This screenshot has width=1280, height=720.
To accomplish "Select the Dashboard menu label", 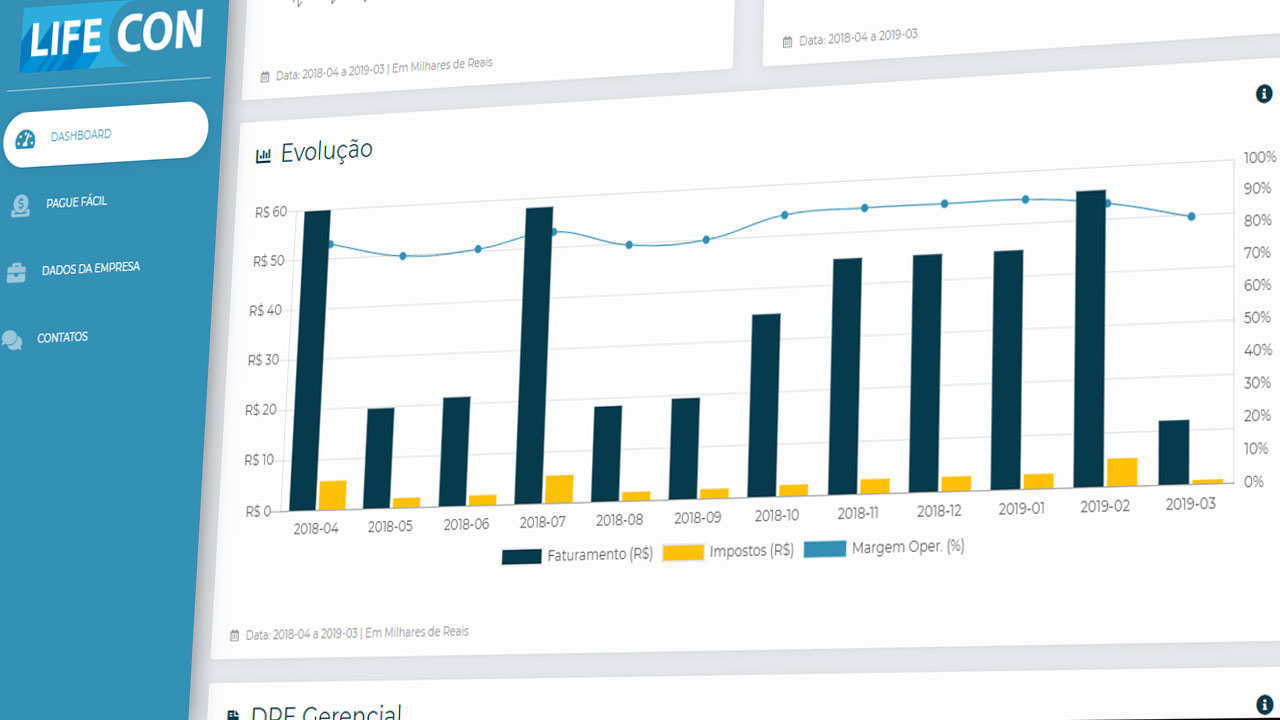I will (81, 135).
